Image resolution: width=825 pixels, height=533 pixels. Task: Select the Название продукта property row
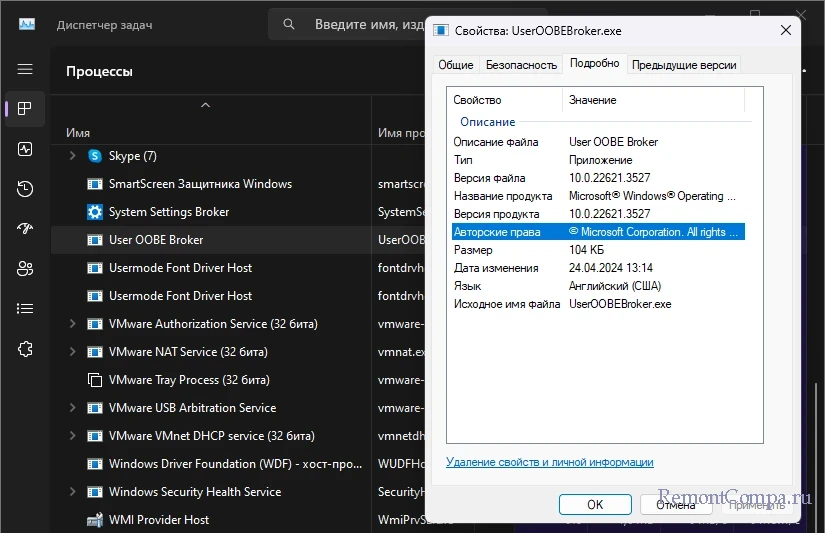(x=598, y=196)
